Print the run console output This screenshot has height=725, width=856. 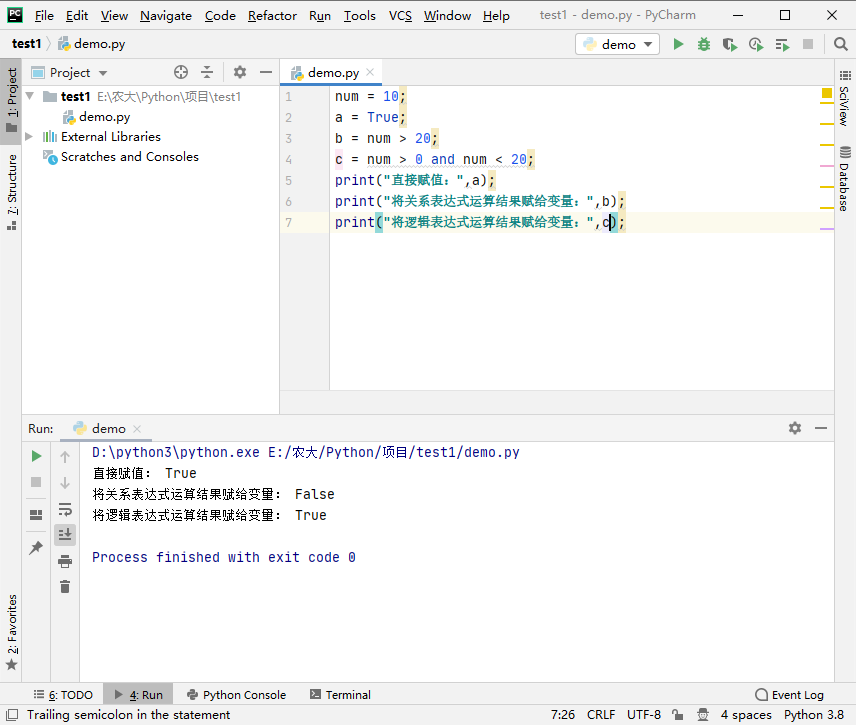pos(65,561)
